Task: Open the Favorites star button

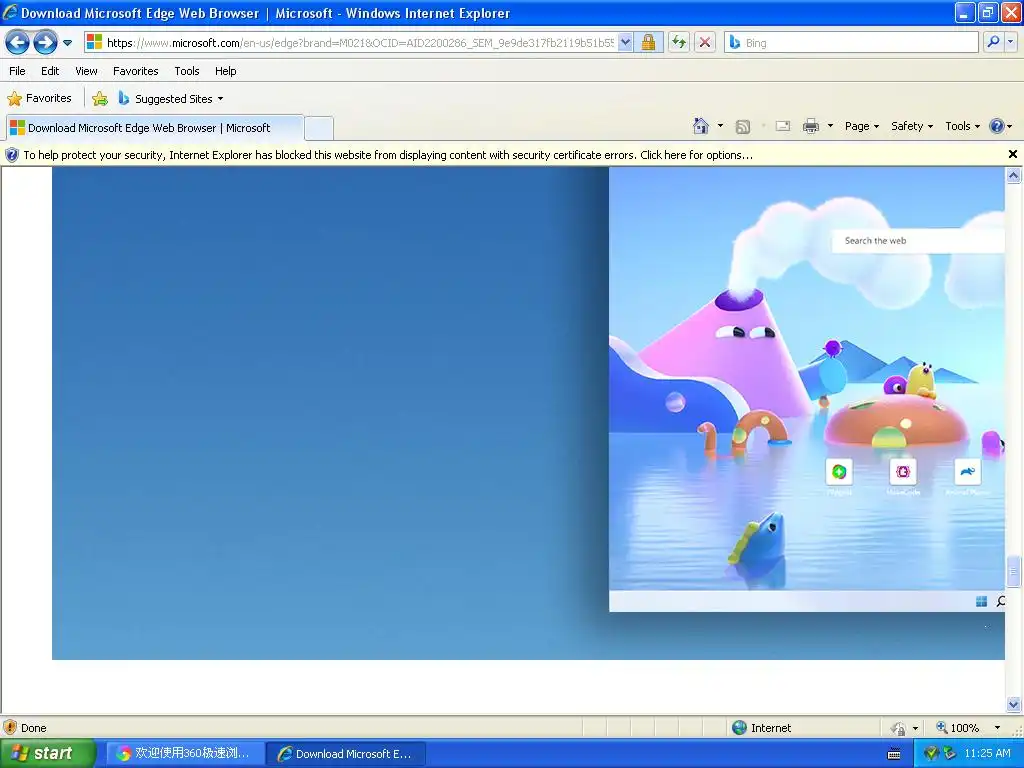Action: pyautogui.click(x=39, y=99)
